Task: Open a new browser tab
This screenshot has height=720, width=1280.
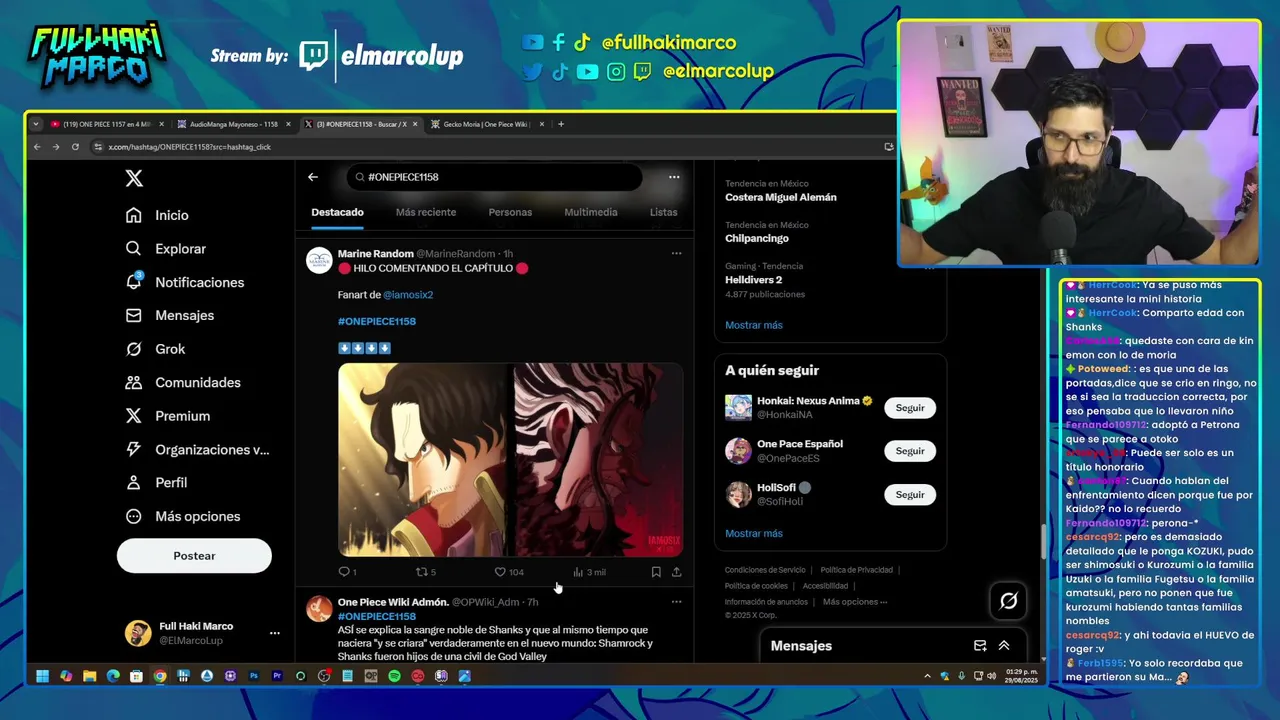Action: tap(561, 124)
